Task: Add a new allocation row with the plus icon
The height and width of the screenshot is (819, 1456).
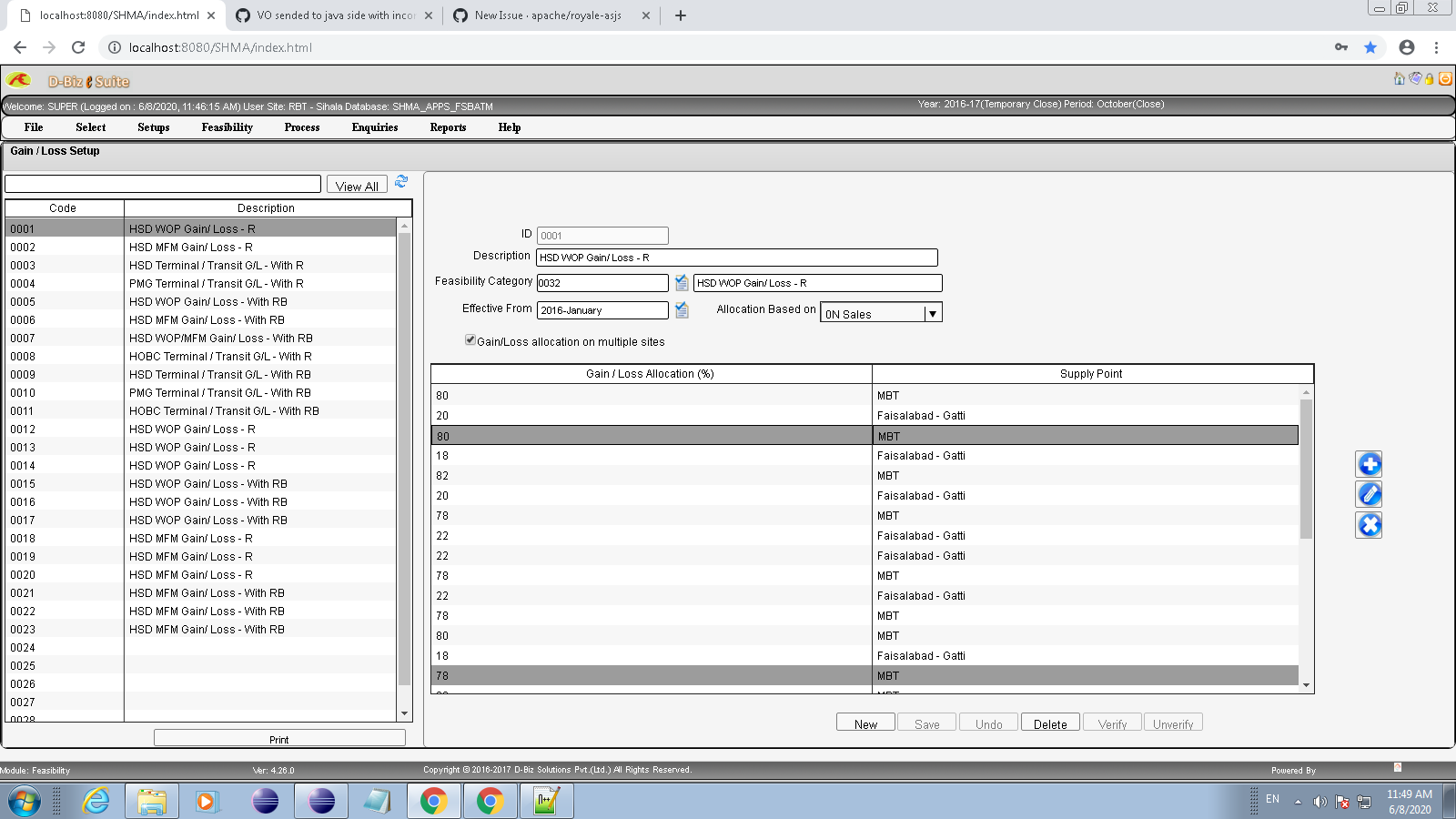Action: tap(1369, 463)
